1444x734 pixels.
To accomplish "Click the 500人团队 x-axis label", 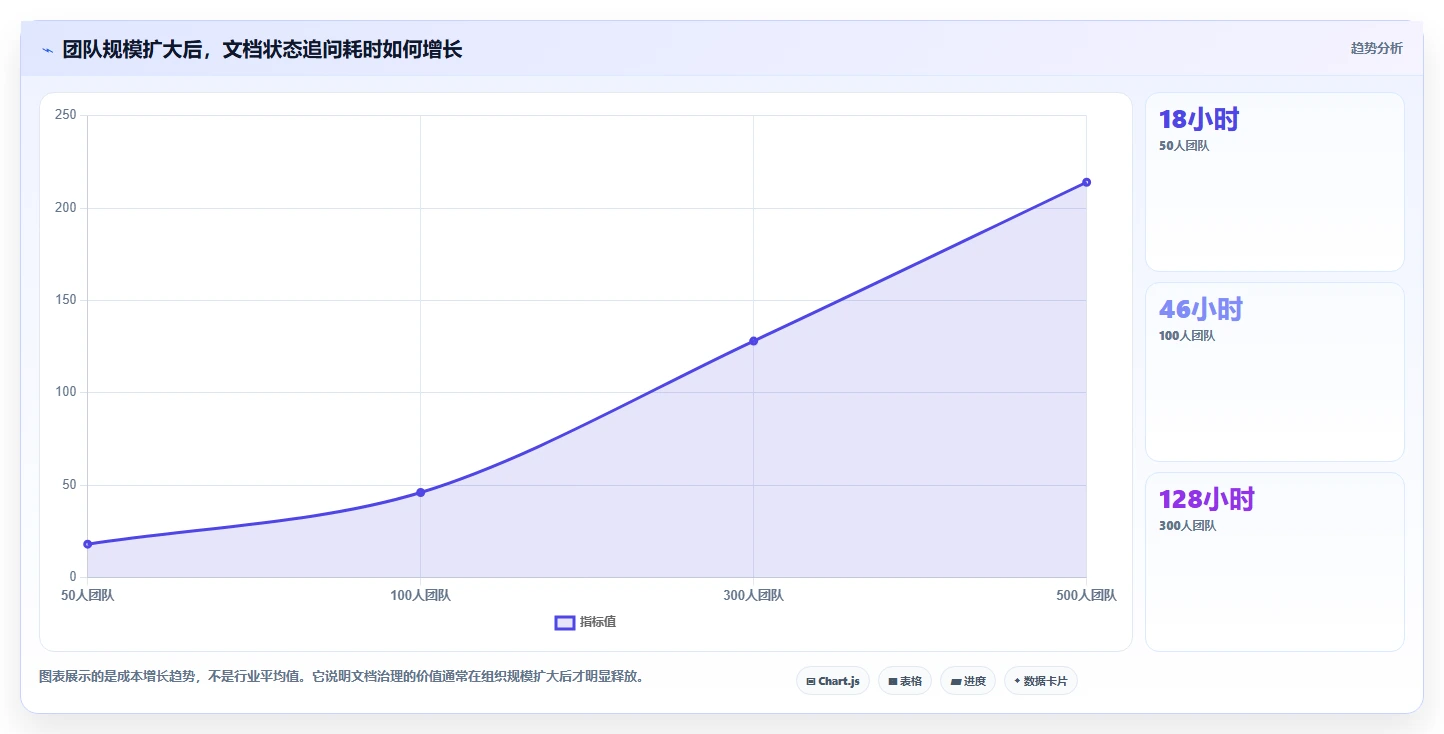I will [x=1086, y=596].
